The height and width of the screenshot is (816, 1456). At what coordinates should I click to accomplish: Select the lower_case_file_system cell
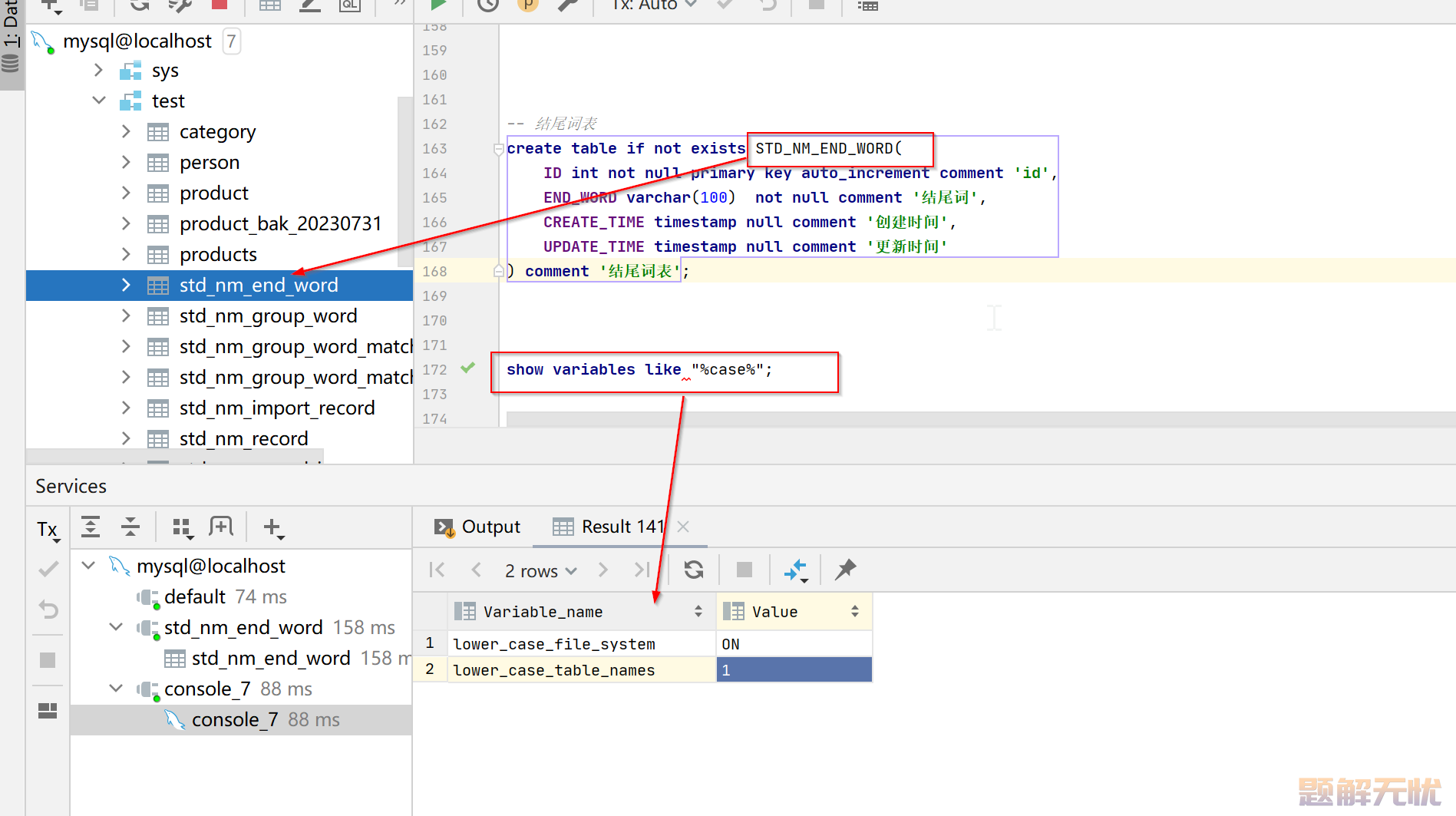click(581, 644)
